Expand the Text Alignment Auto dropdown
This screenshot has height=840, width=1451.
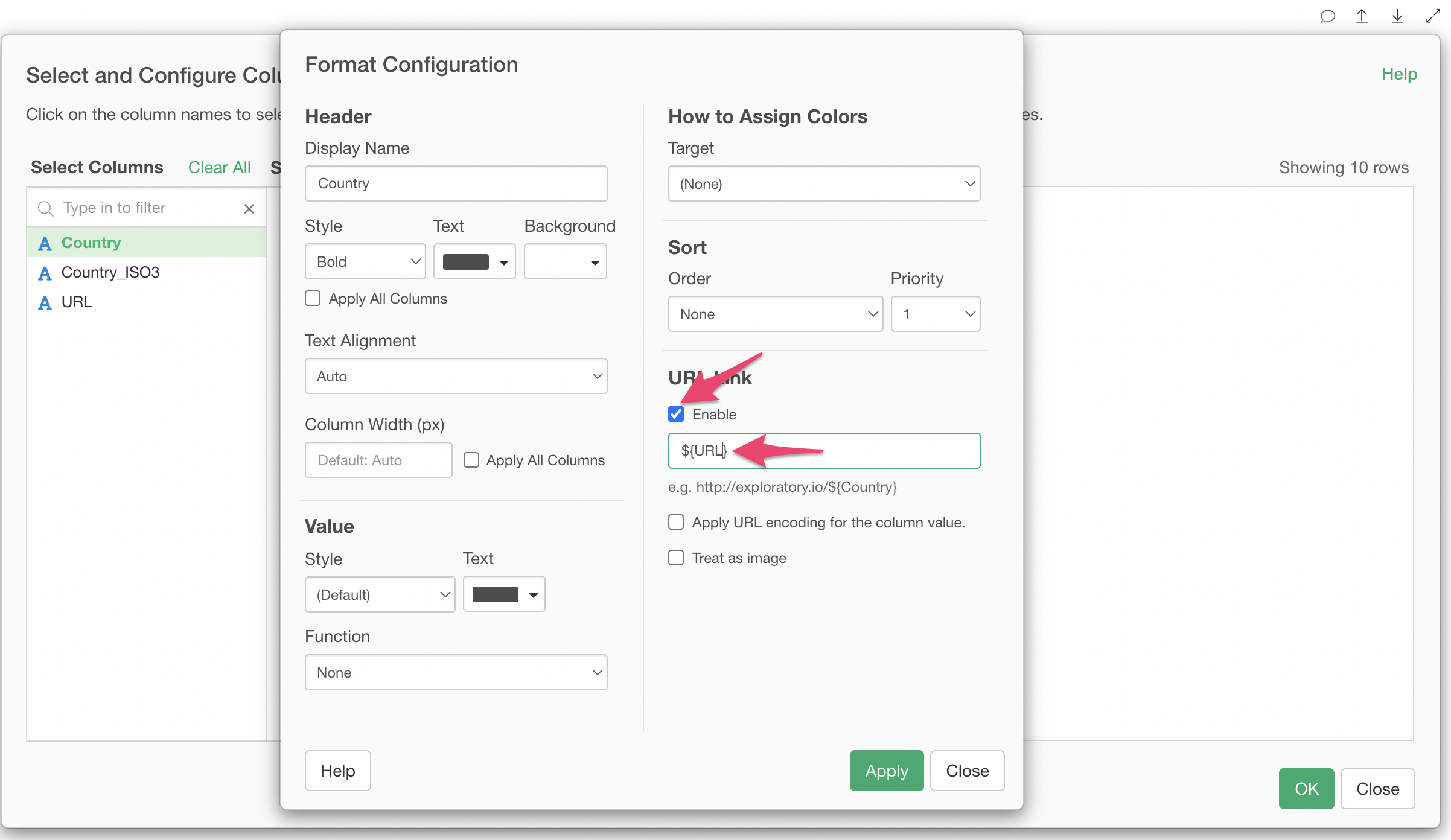pyautogui.click(x=456, y=376)
